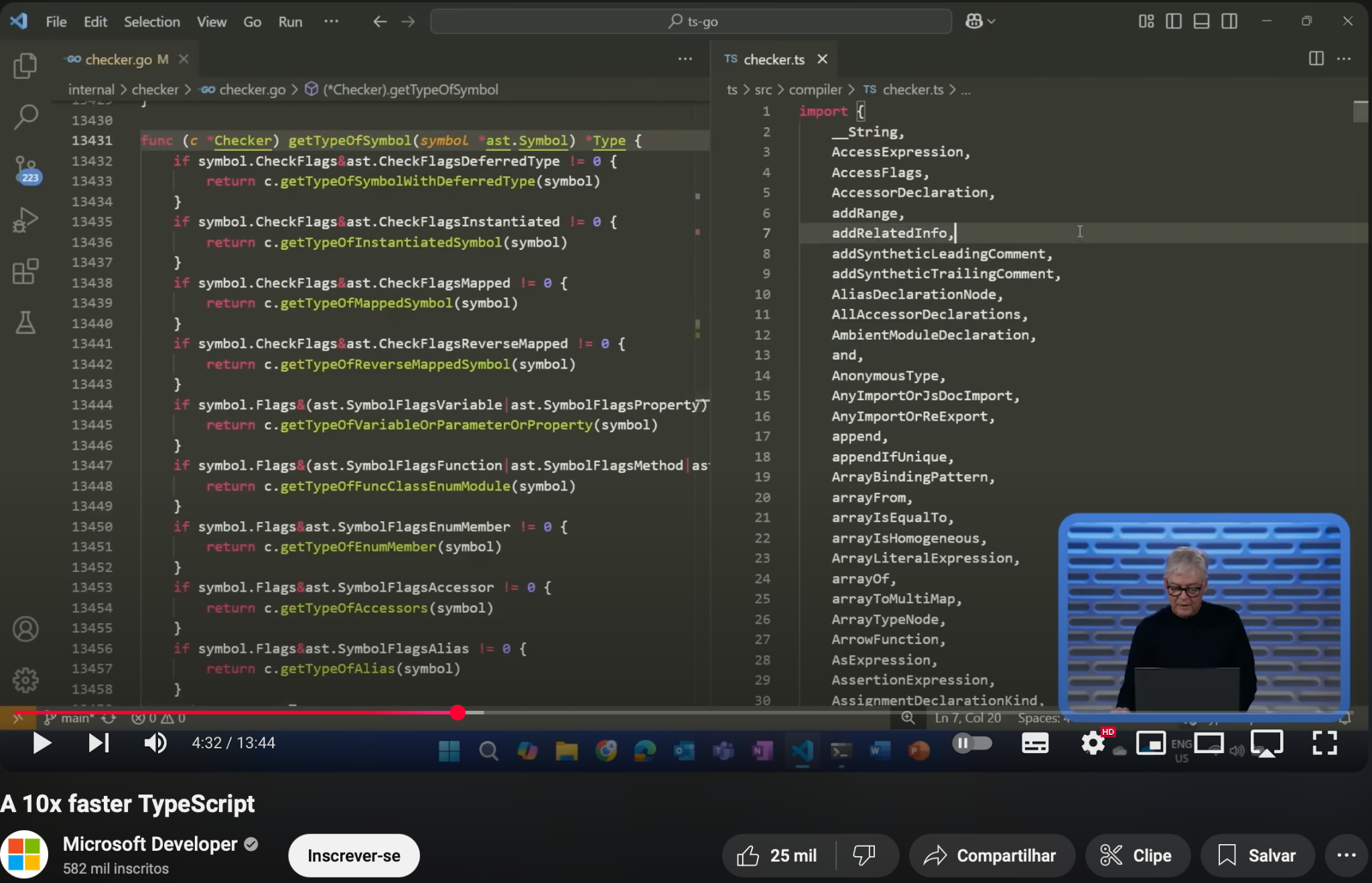
Task: Toggle the primary sidebar layout button
Action: (x=1174, y=21)
